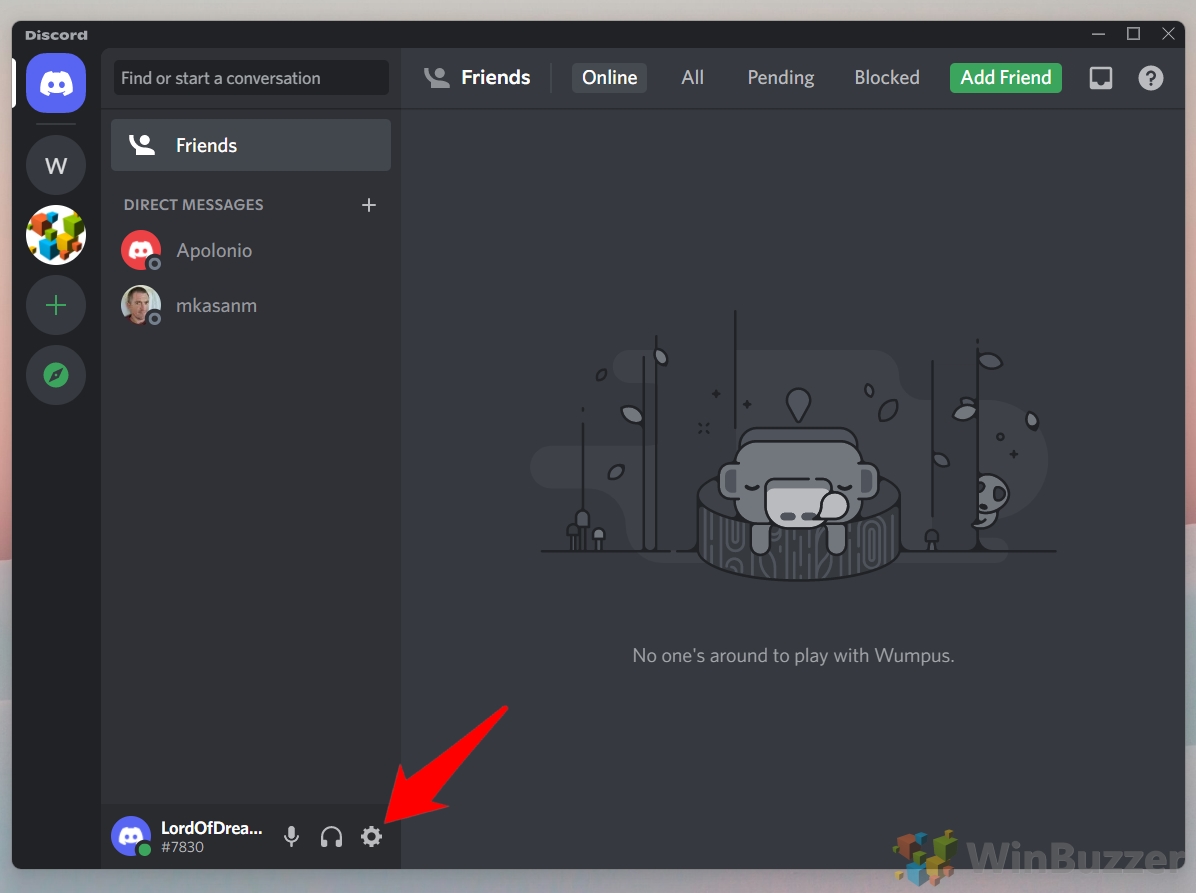Maximize the Discord window
Screen dimensions: 1196x893
click(1133, 34)
